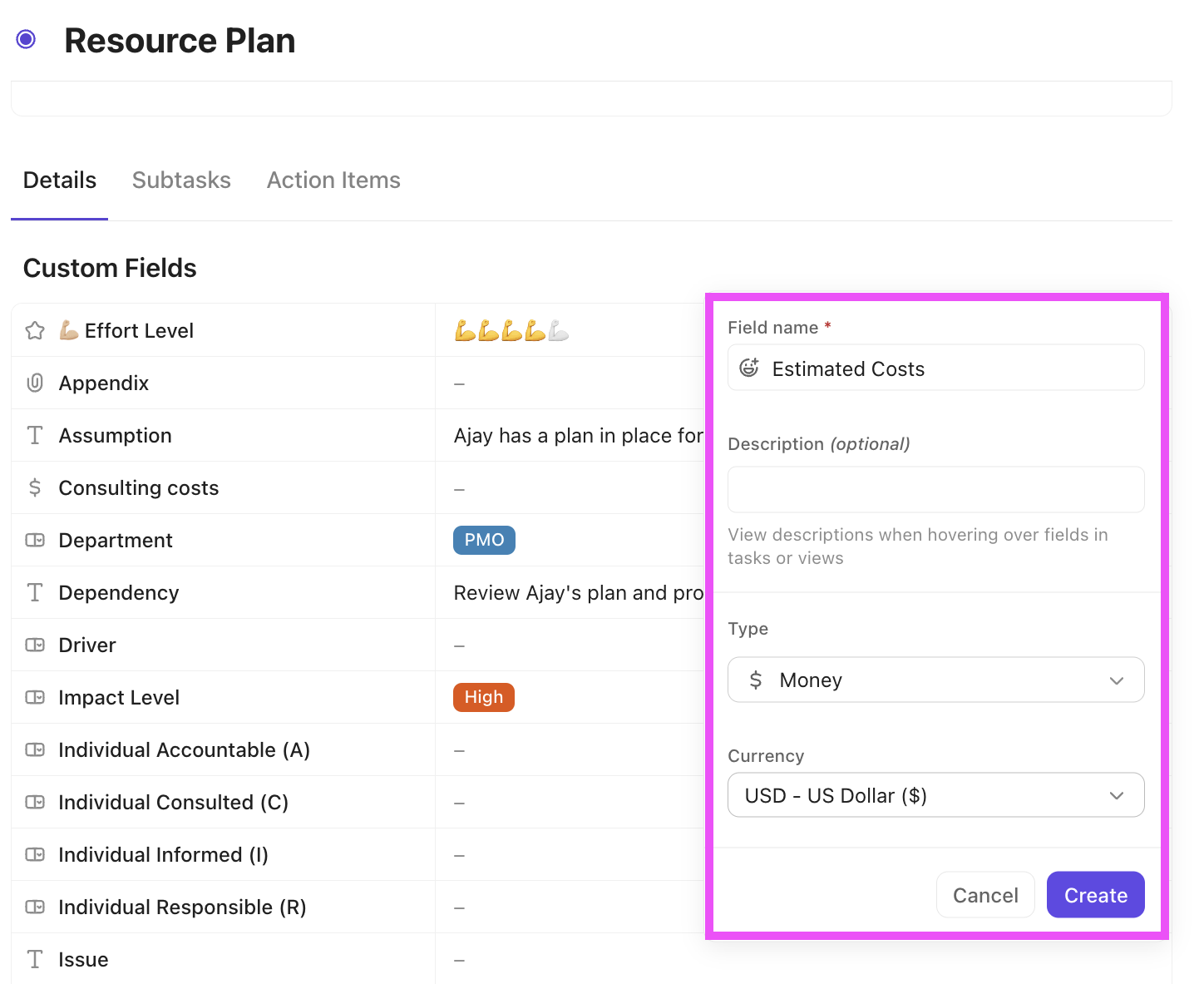Image resolution: width=1204 pixels, height=984 pixels.
Task: Click the Cancel button
Action: coord(985,894)
